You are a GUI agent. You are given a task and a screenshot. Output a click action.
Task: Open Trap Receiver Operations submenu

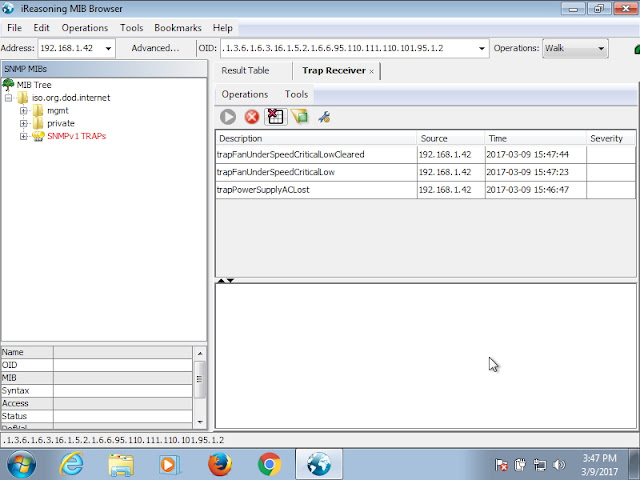(244, 94)
